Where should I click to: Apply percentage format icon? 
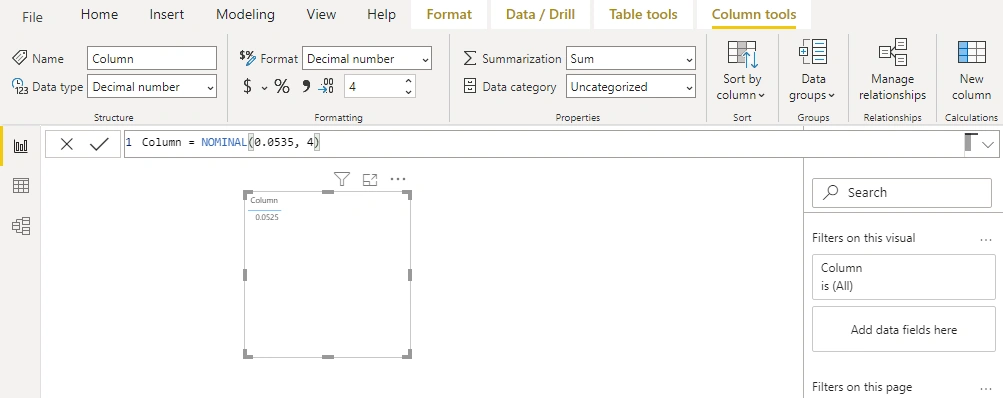[x=282, y=86]
